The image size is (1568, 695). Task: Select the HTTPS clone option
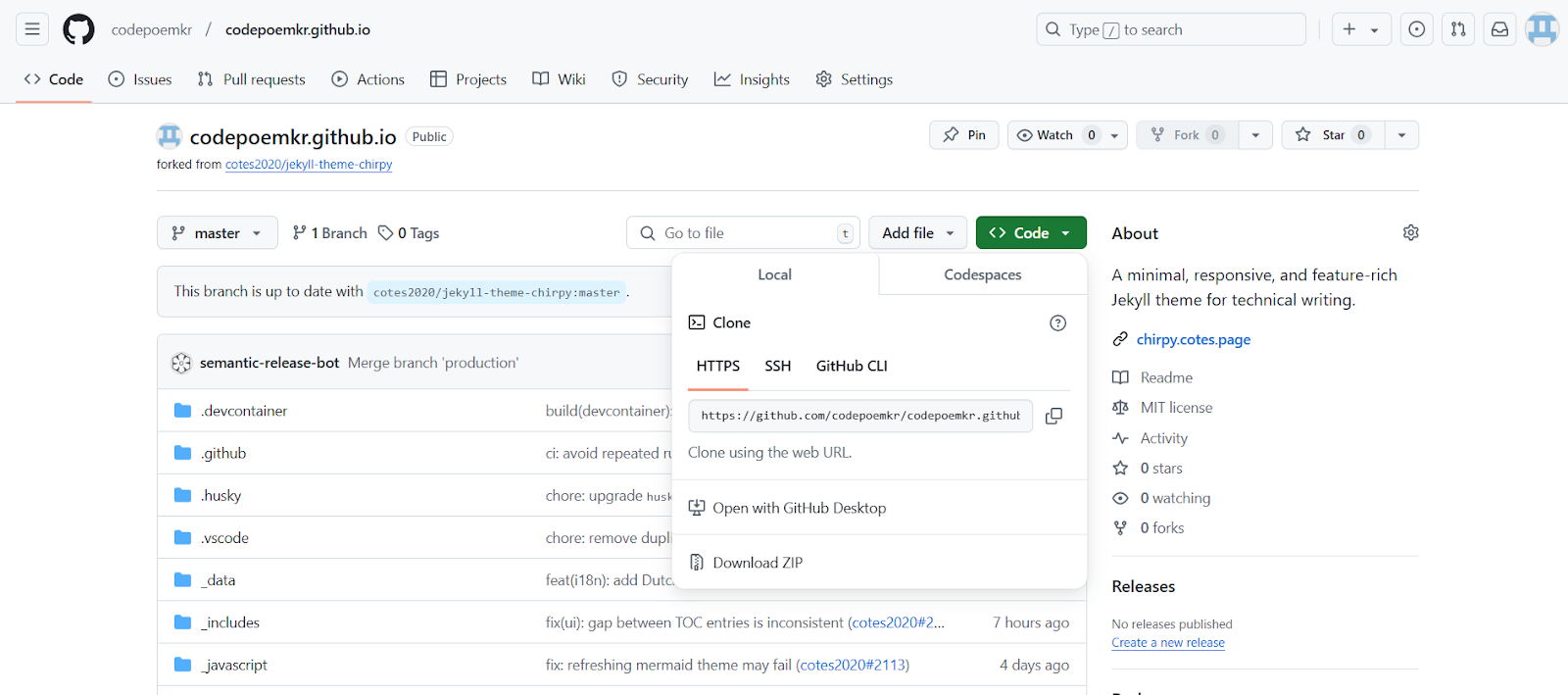pos(718,366)
